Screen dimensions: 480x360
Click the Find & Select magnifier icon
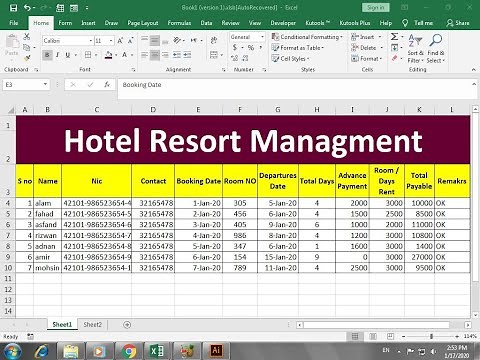pyautogui.click(x=436, y=41)
